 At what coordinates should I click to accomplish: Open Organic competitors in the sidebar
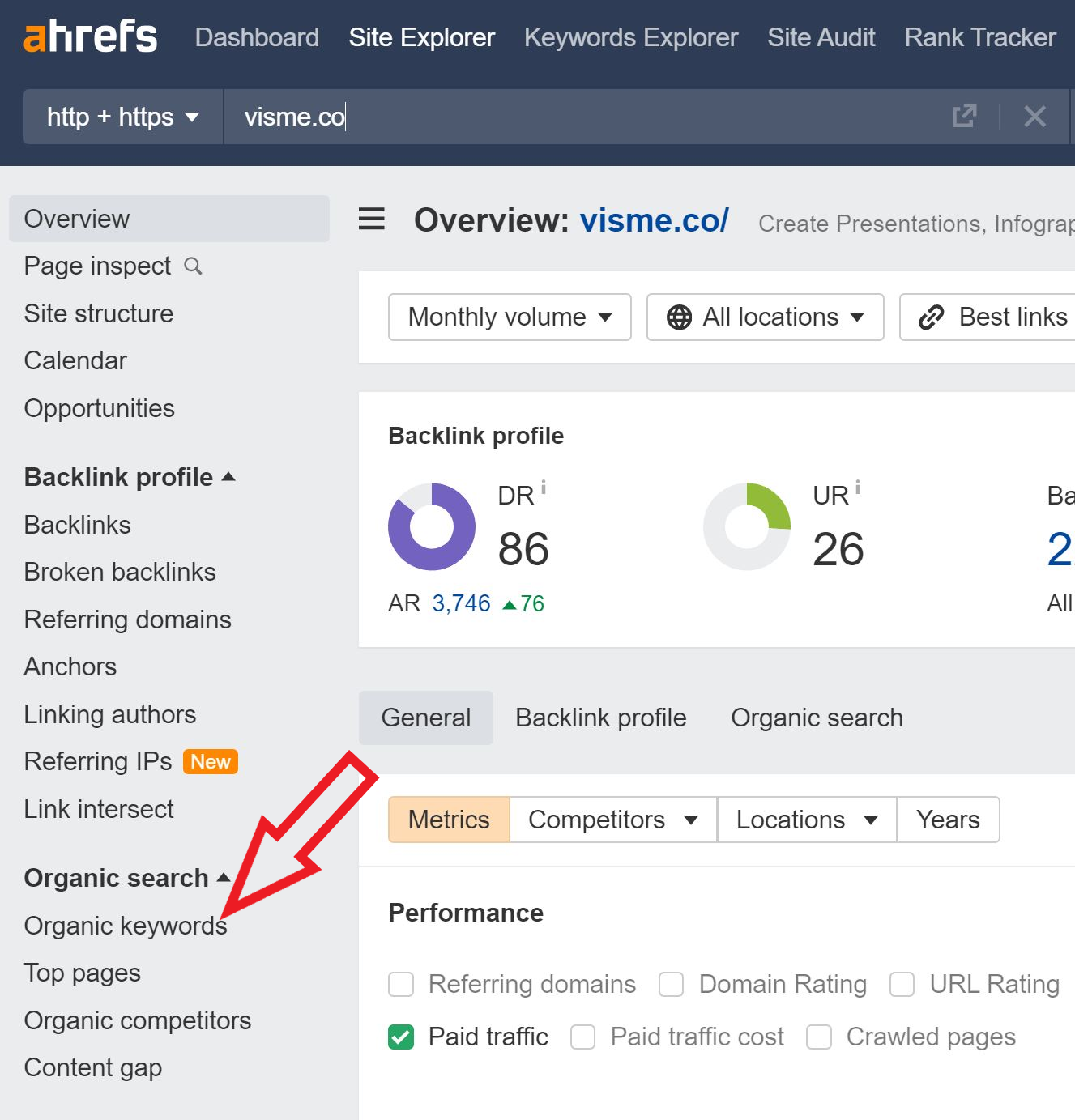pyautogui.click(x=138, y=1020)
